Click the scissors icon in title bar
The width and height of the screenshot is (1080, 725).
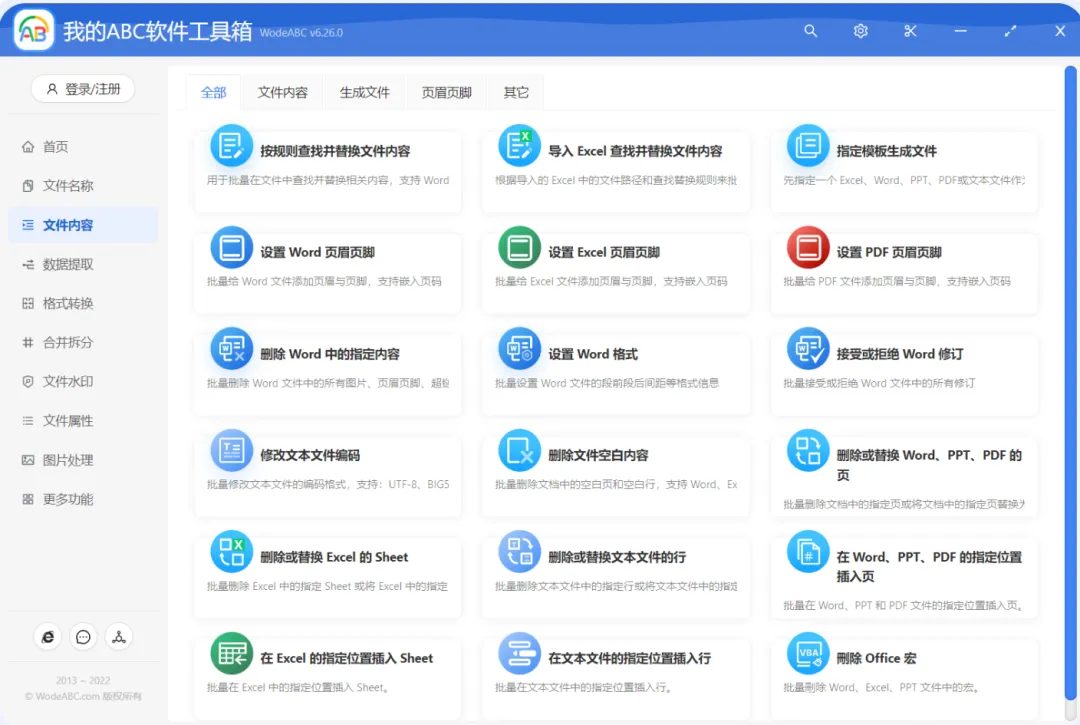910,31
